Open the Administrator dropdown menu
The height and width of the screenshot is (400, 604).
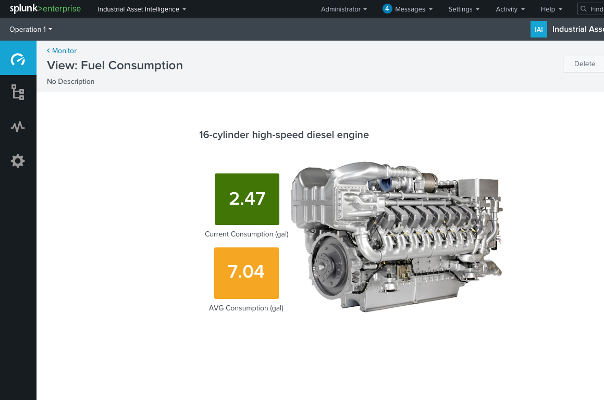343,9
